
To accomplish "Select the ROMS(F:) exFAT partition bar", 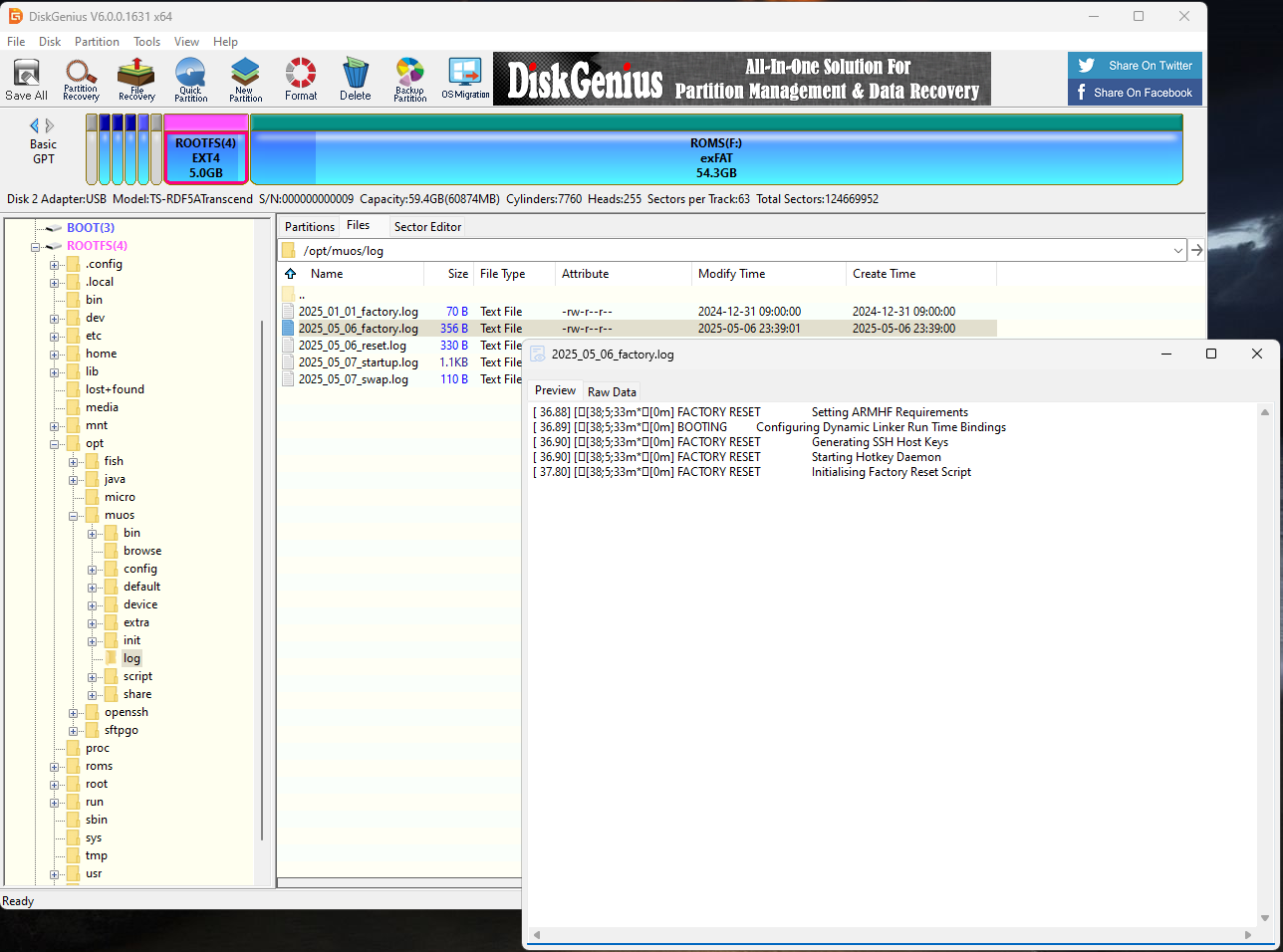I will pos(716,158).
